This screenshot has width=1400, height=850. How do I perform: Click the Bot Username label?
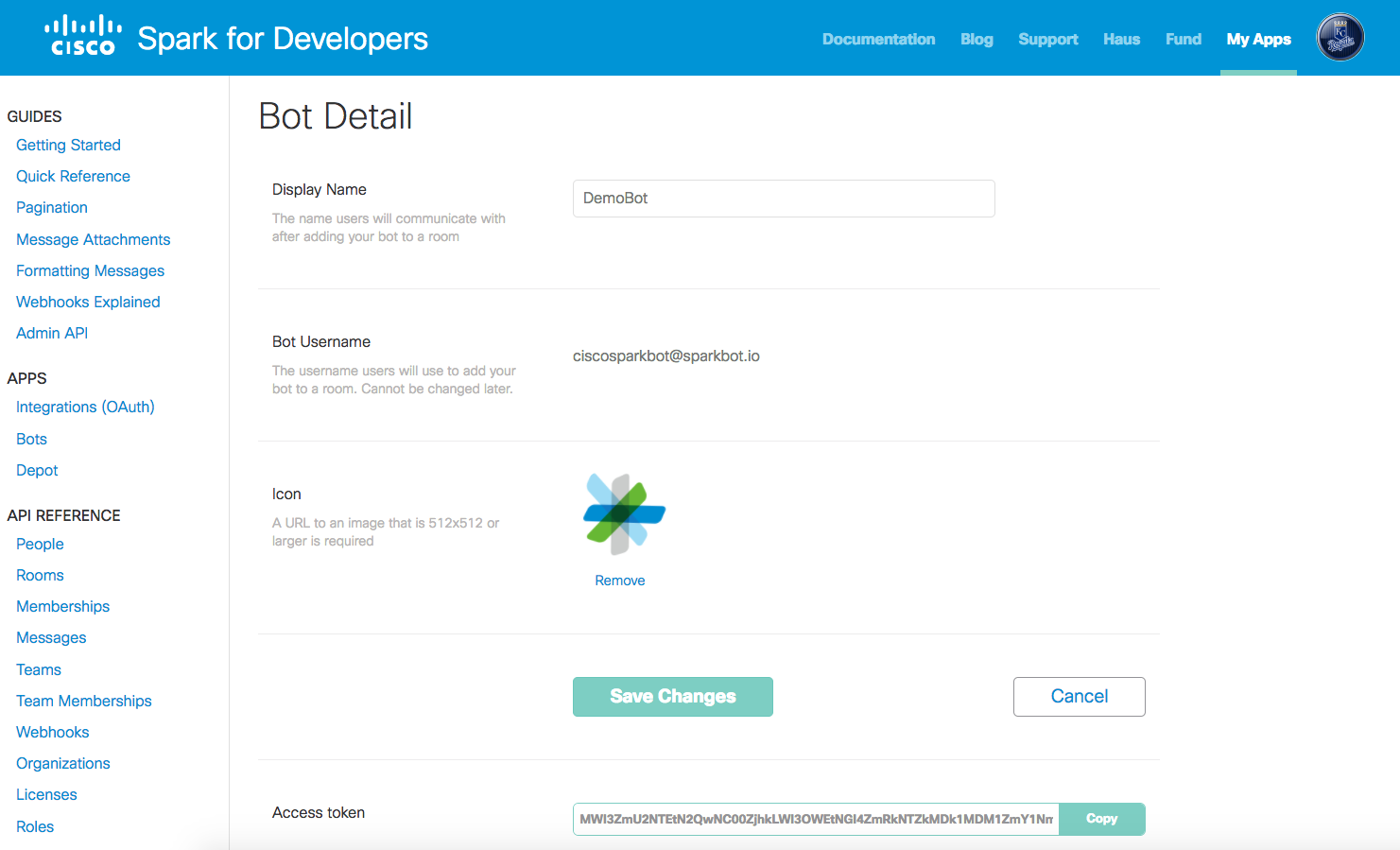pyautogui.click(x=321, y=341)
